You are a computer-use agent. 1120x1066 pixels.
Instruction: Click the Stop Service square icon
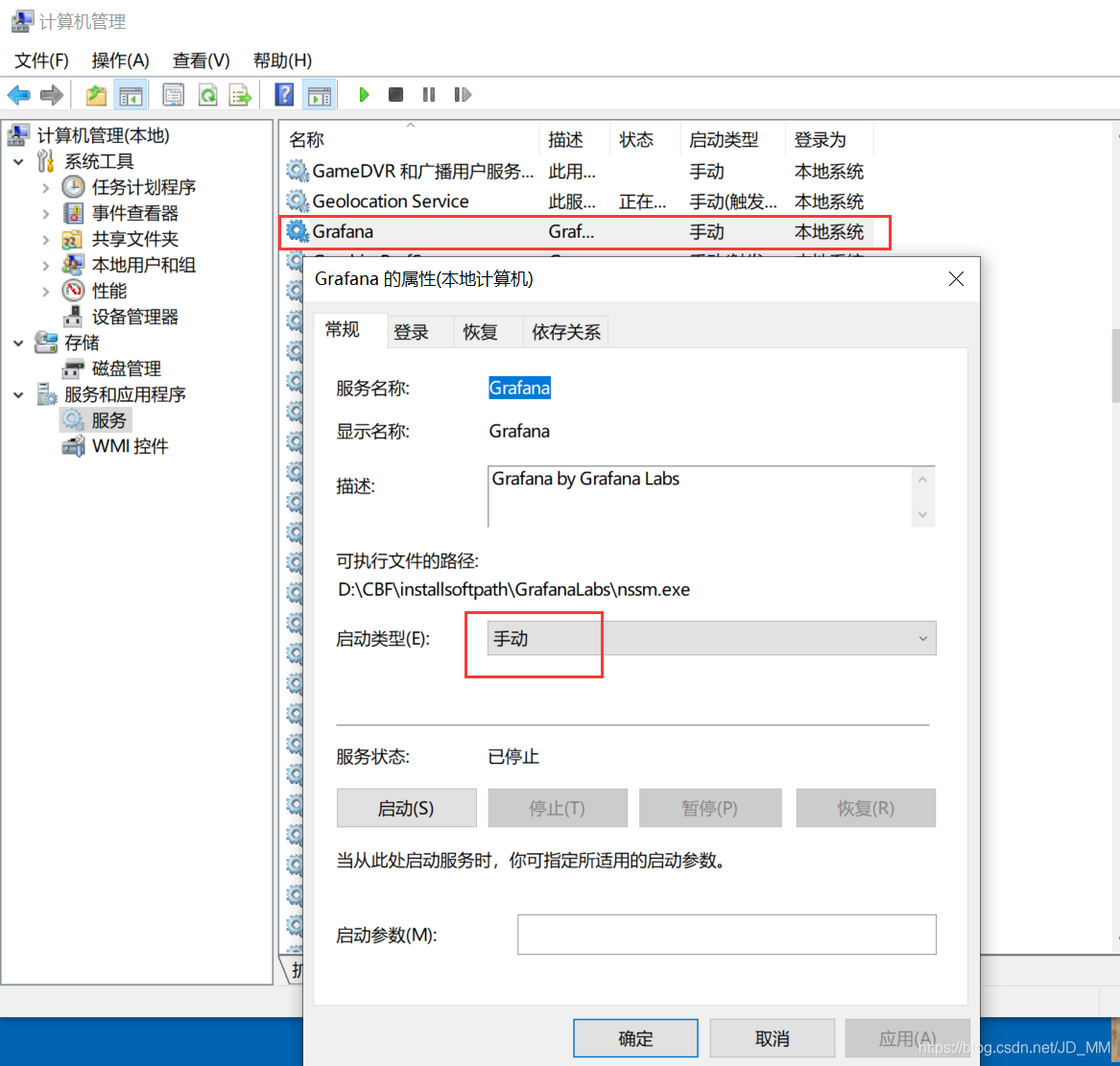point(395,94)
